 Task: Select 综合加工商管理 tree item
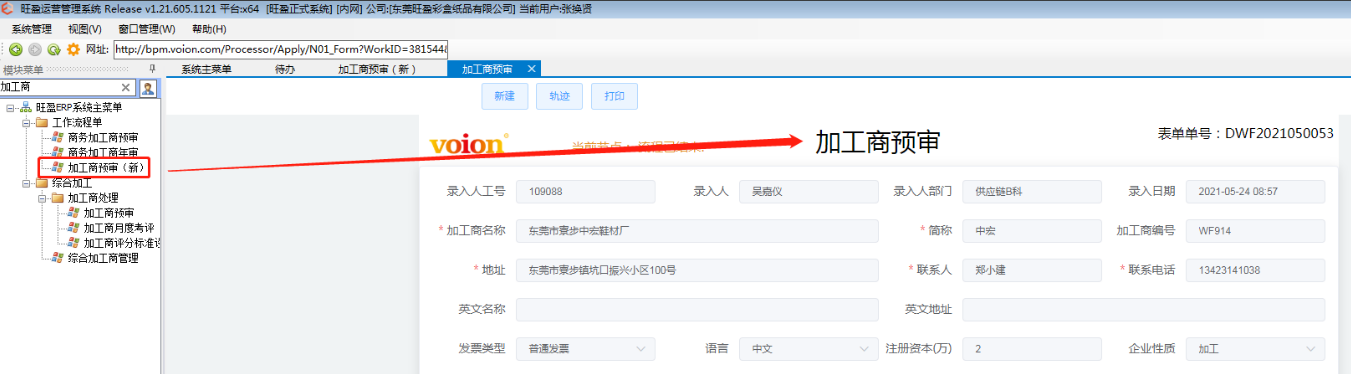point(102,258)
